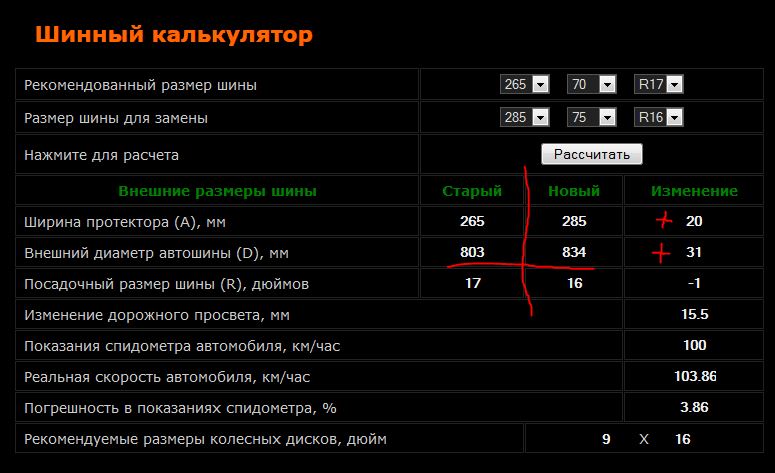775x473 pixels.
Task: Click the Старый column header
Action: click(472, 191)
